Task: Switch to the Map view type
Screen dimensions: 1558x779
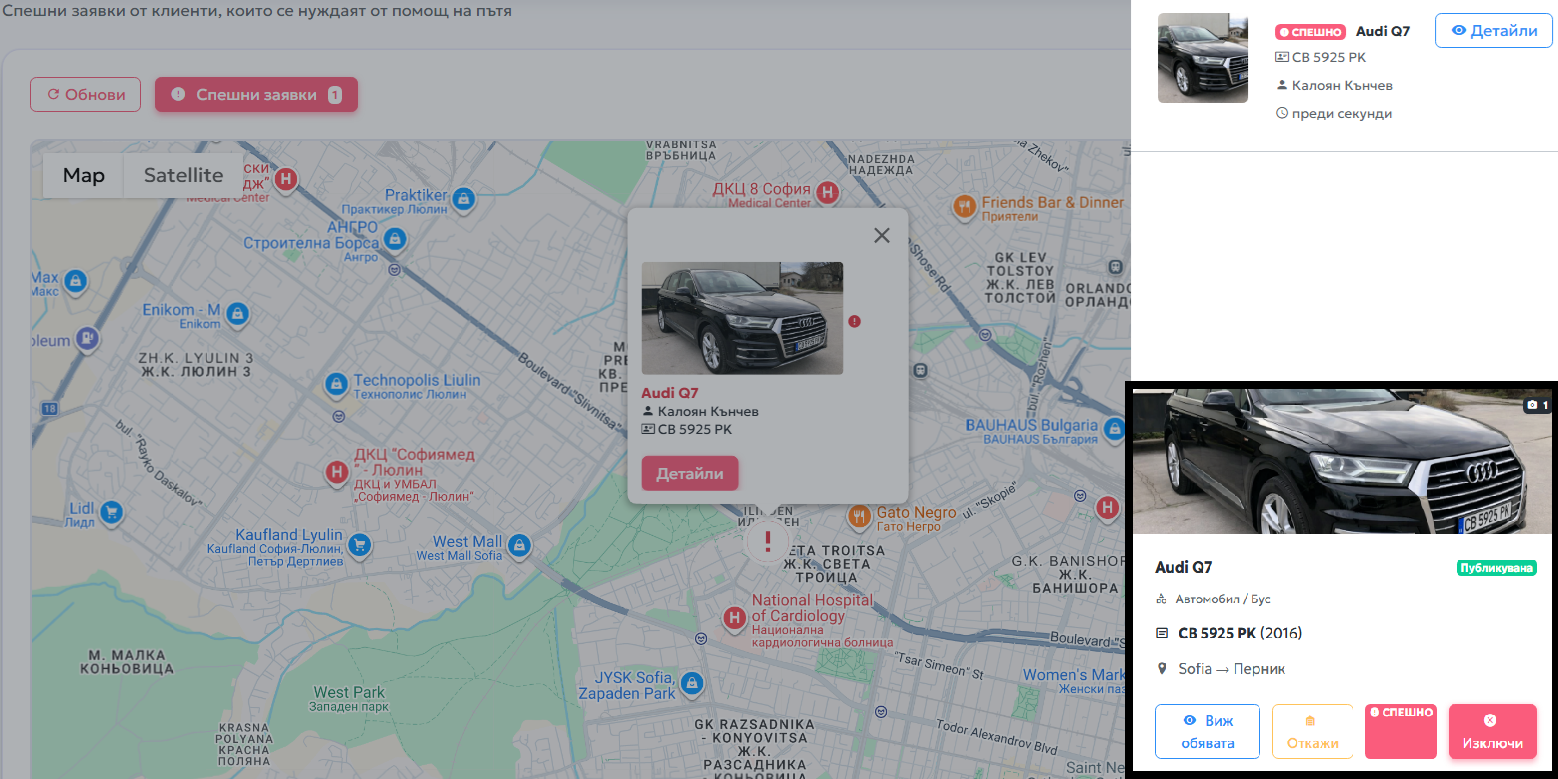Action: click(83, 175)
